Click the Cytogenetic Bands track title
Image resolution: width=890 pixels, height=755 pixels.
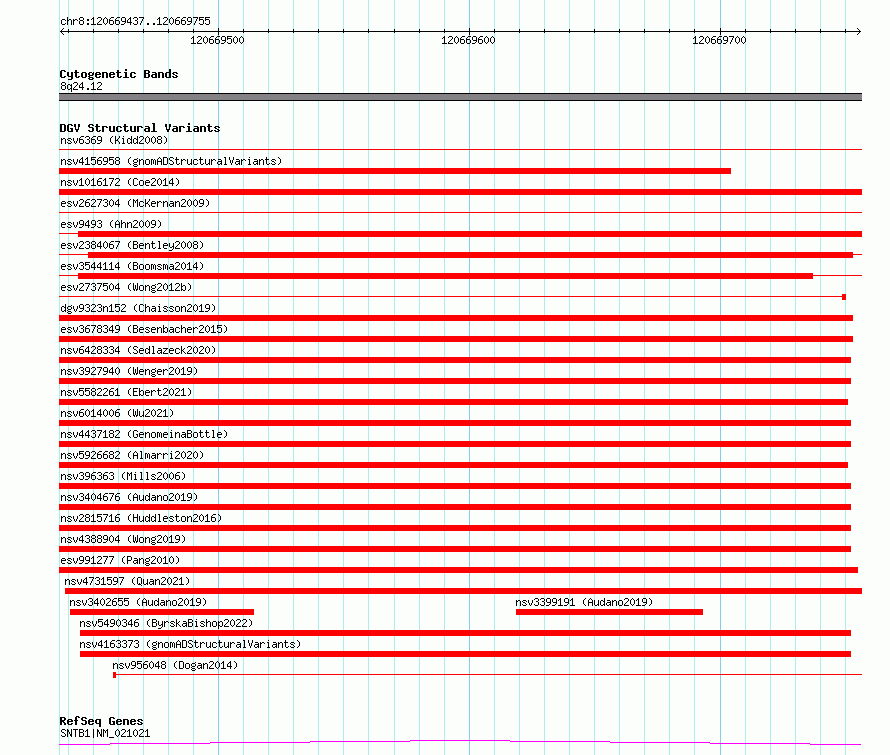119,74
